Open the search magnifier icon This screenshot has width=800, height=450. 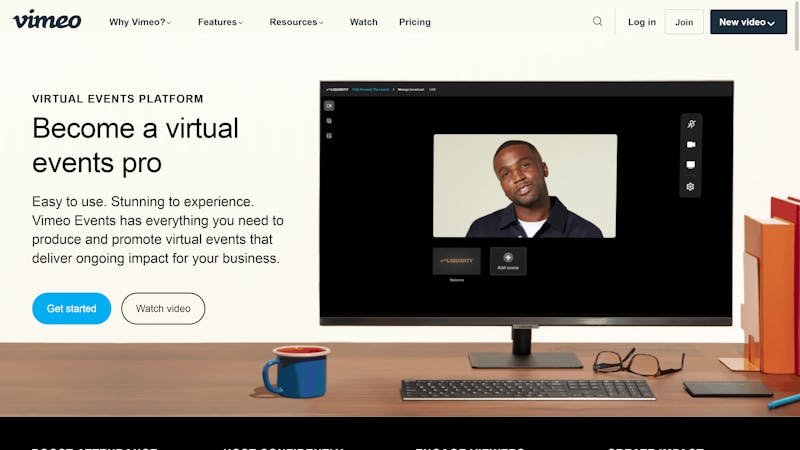(597, 21)
